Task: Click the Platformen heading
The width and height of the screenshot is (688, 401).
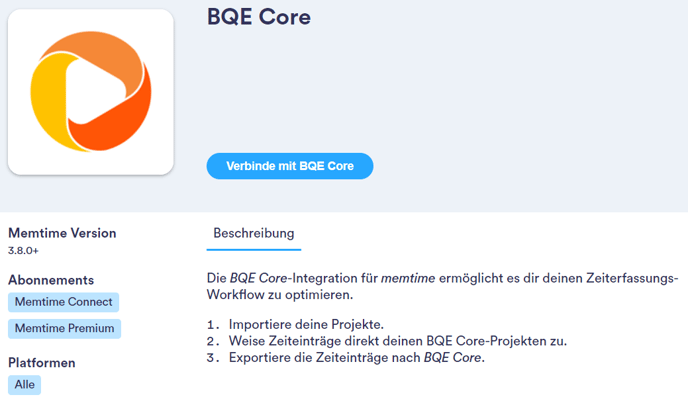Action: pyautogui.click(x=42, y=363)
